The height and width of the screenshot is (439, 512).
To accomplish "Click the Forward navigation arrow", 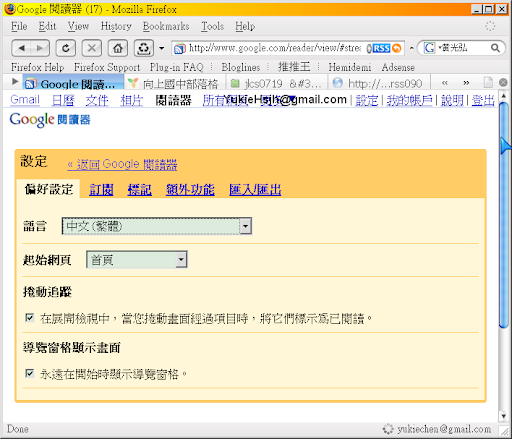I will point(40,49).
